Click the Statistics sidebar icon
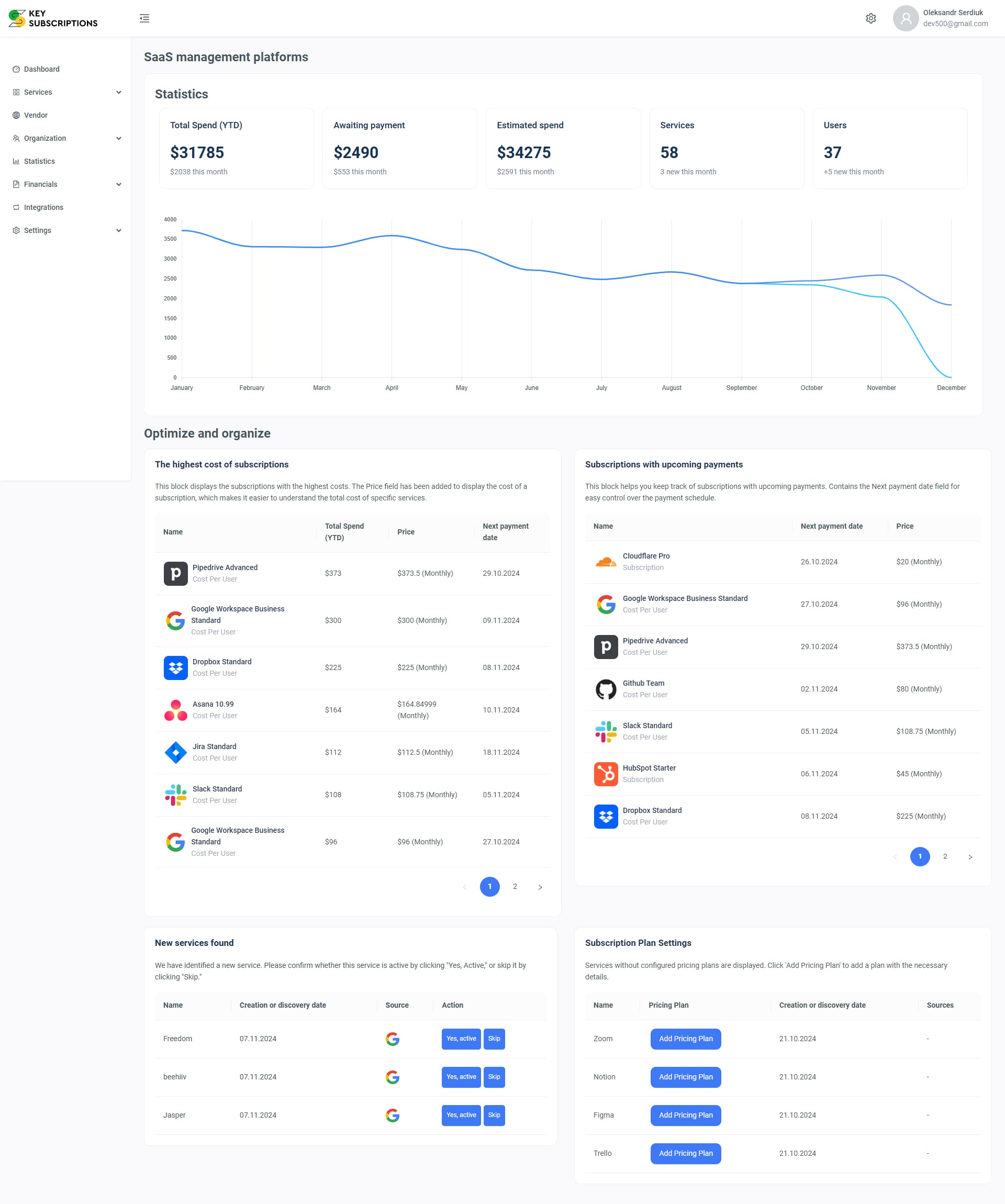The width and height of the screenshot is (1005, 1204). pos(16,161)
